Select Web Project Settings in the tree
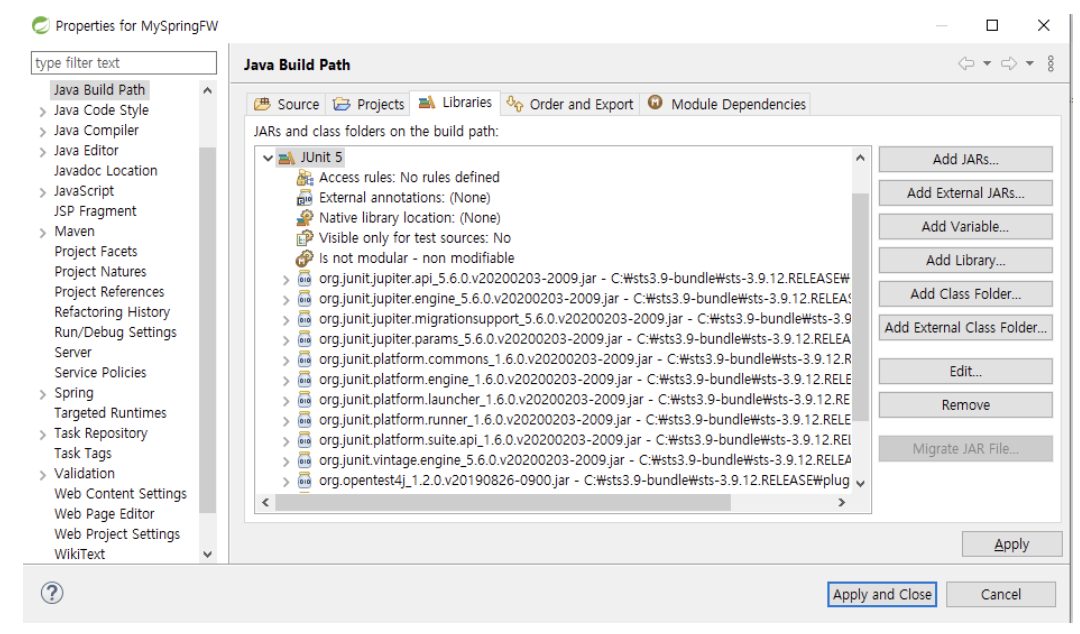 pyautogui.click(x=117, y=534)
